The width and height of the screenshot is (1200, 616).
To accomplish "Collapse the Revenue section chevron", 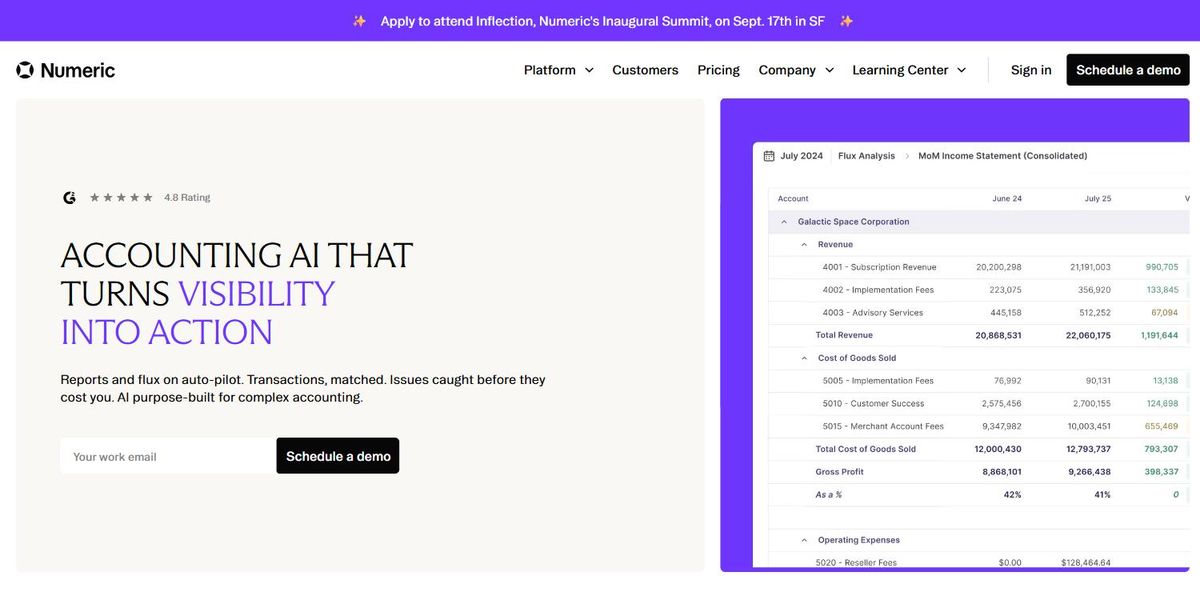I will [x=804, y=245].
